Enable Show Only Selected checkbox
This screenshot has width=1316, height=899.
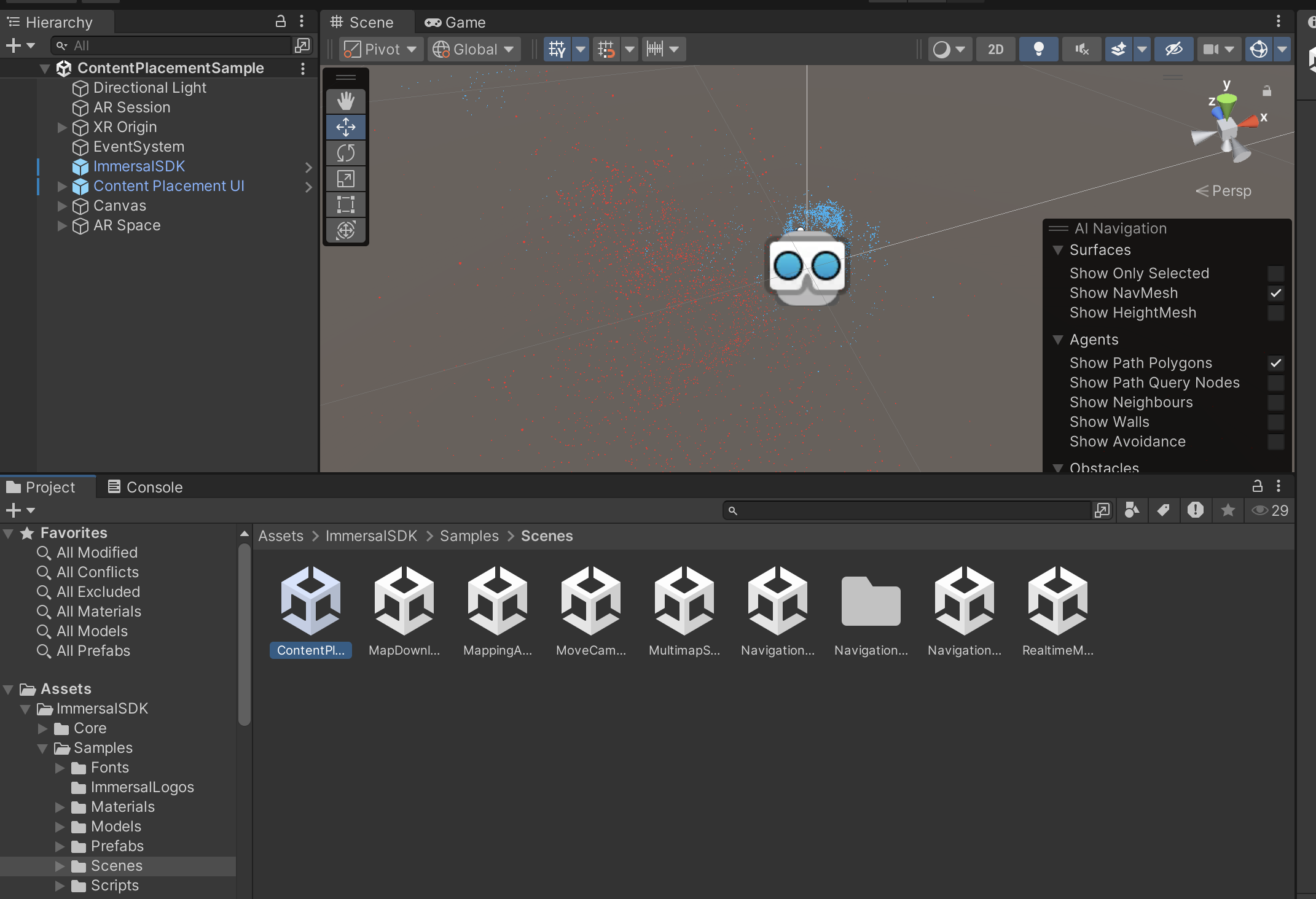[x=1275, y=273]
